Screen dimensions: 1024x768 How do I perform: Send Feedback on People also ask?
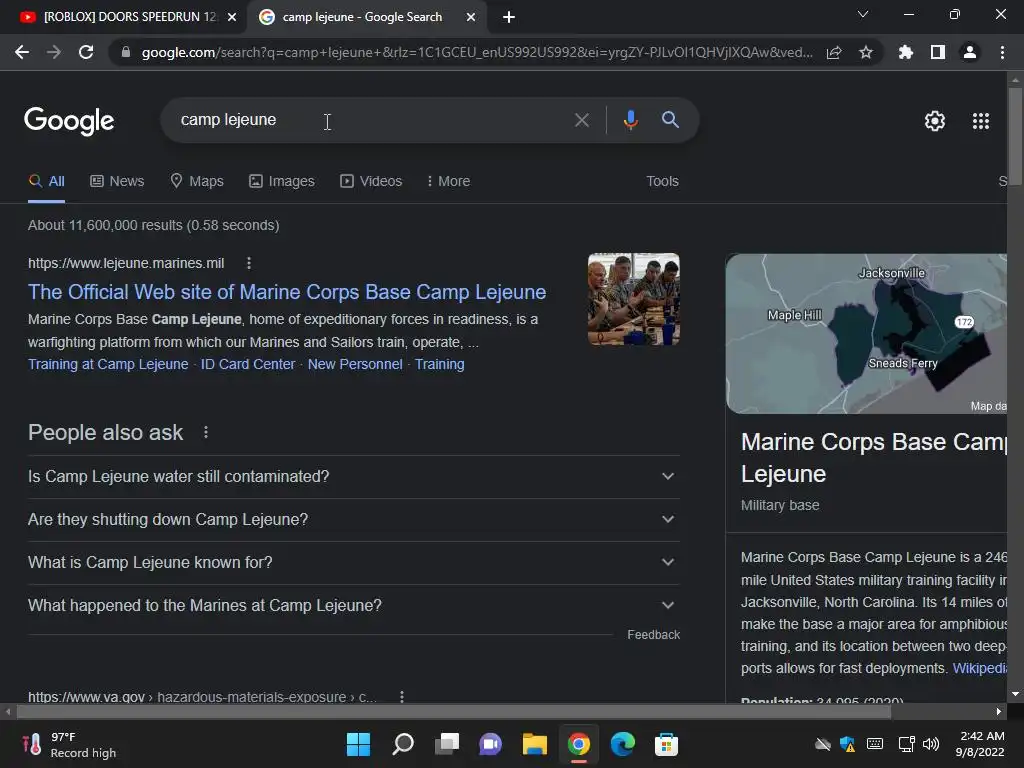click(653, 635)
